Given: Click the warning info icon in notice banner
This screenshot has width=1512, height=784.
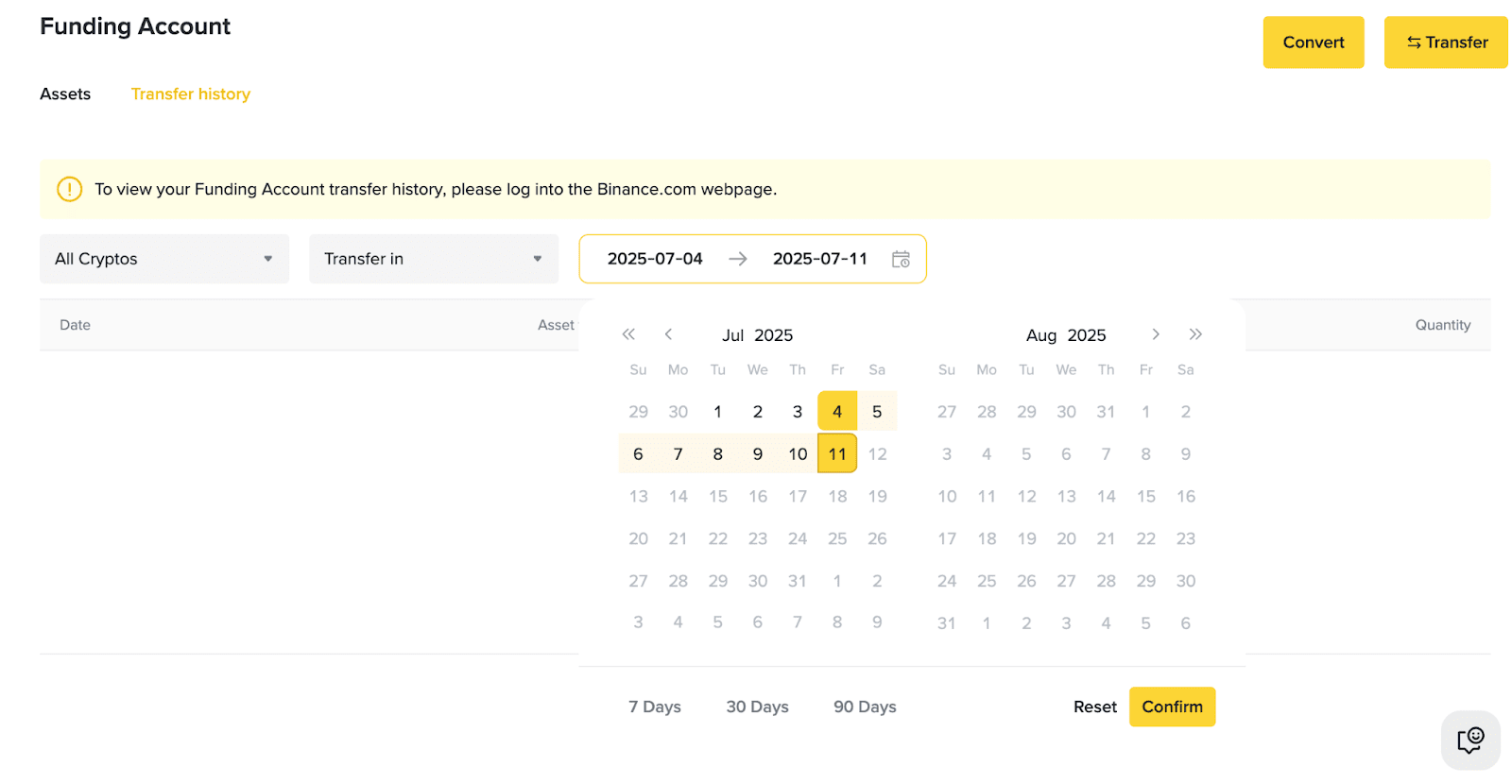Looking at the screenshot, I should [70, 189].
